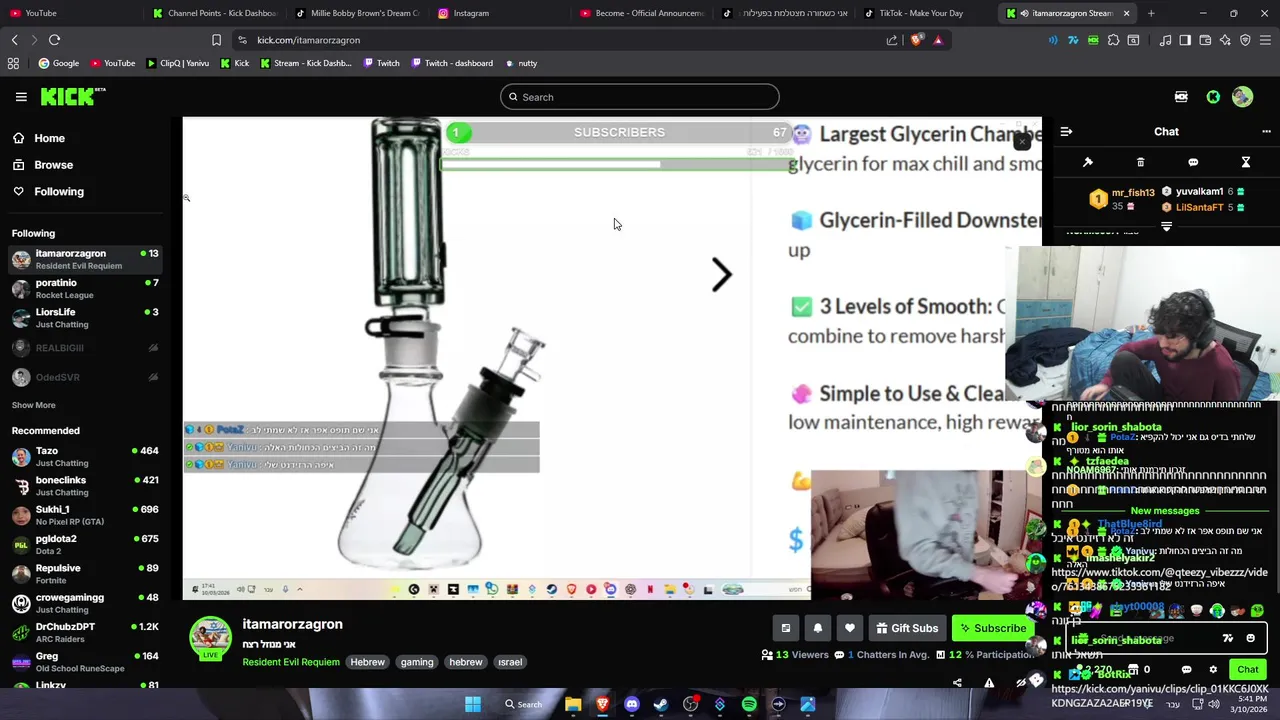The width and height of the screenshot is (1280, 720).
Task: Open chat settings gear icon
Action: [x=1213, y=669]
